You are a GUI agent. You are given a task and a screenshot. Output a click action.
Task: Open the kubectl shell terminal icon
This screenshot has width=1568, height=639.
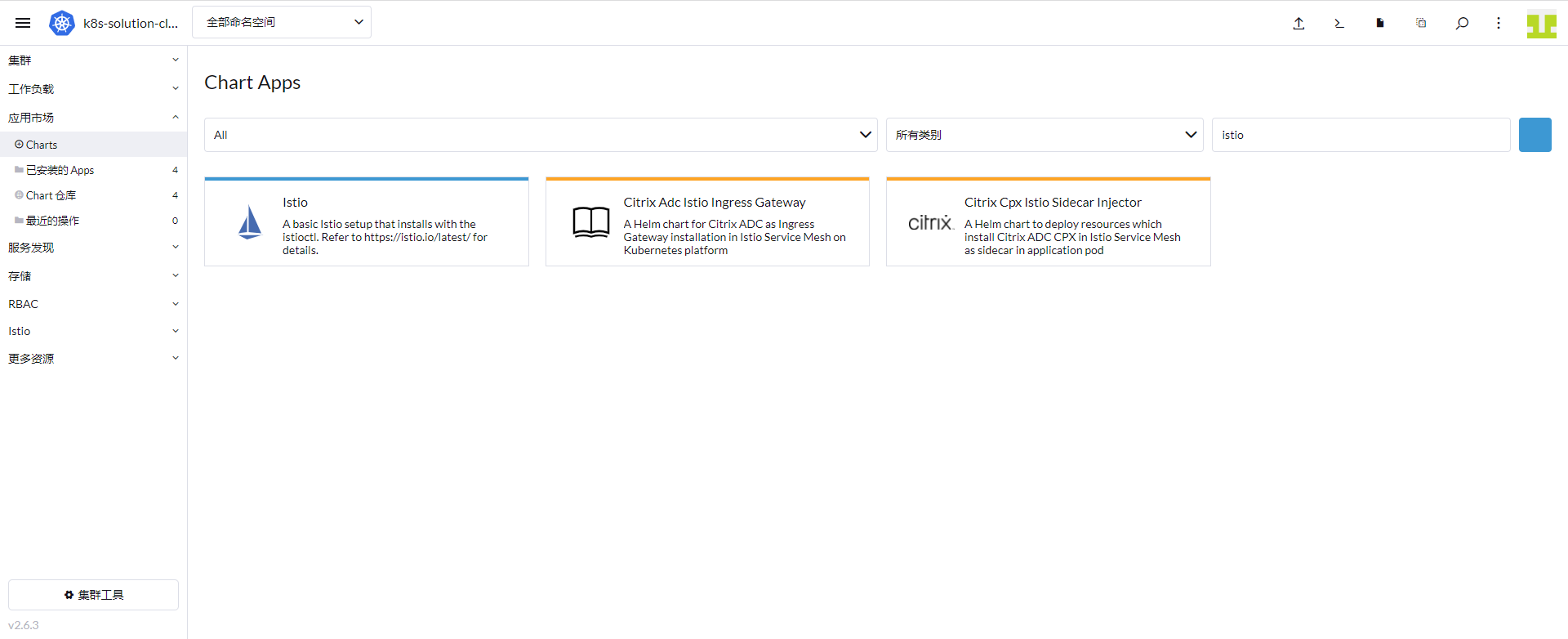(x=1339, y=23)
